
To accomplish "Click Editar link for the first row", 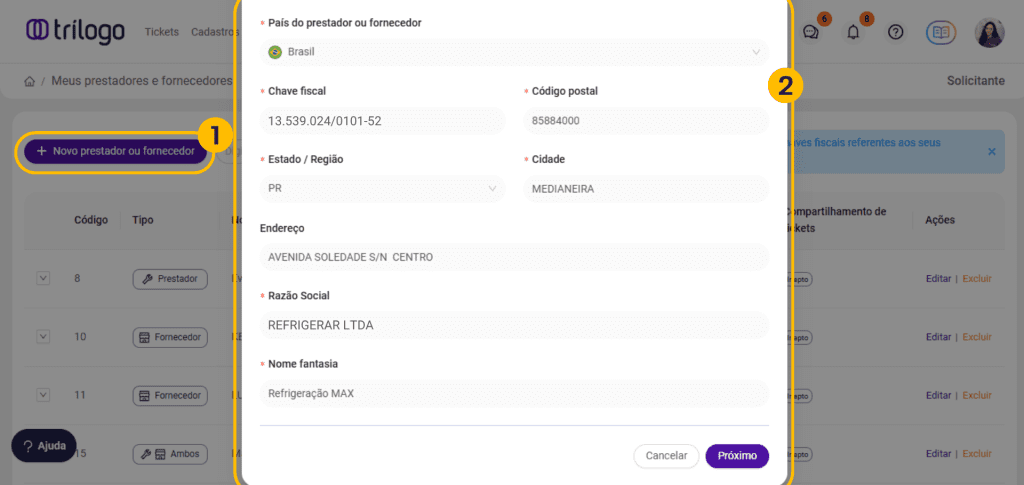I will pos(938,279).
